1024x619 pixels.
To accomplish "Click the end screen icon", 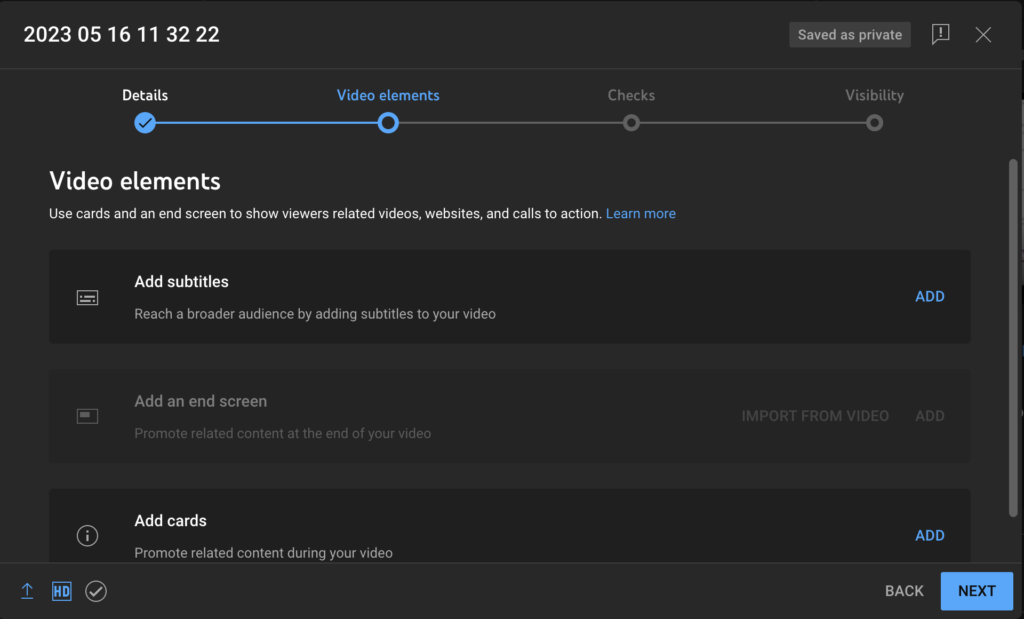I will click(87, 416).
